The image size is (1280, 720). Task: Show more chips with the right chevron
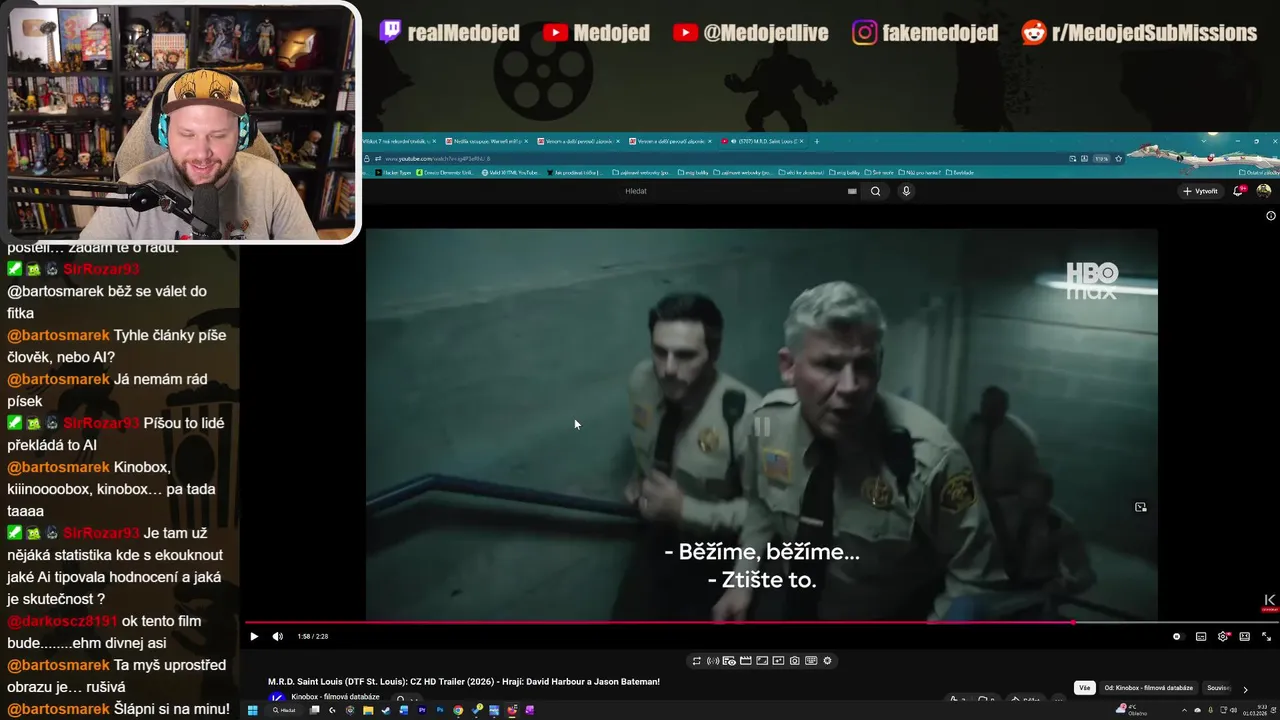[1245, 689]
